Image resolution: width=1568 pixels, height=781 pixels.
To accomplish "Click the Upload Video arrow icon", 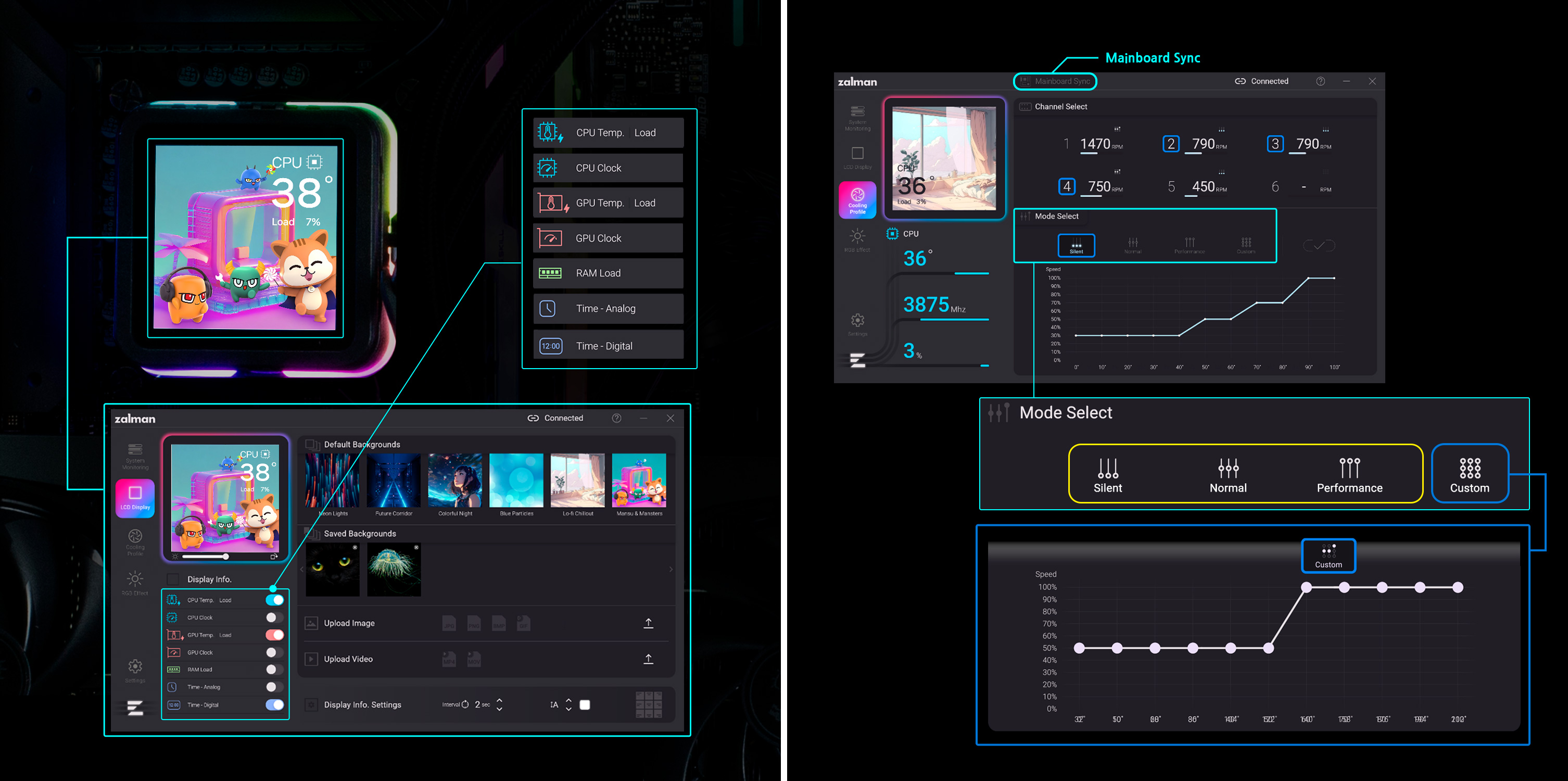I will pyautogui.click(x=648, y=659).
